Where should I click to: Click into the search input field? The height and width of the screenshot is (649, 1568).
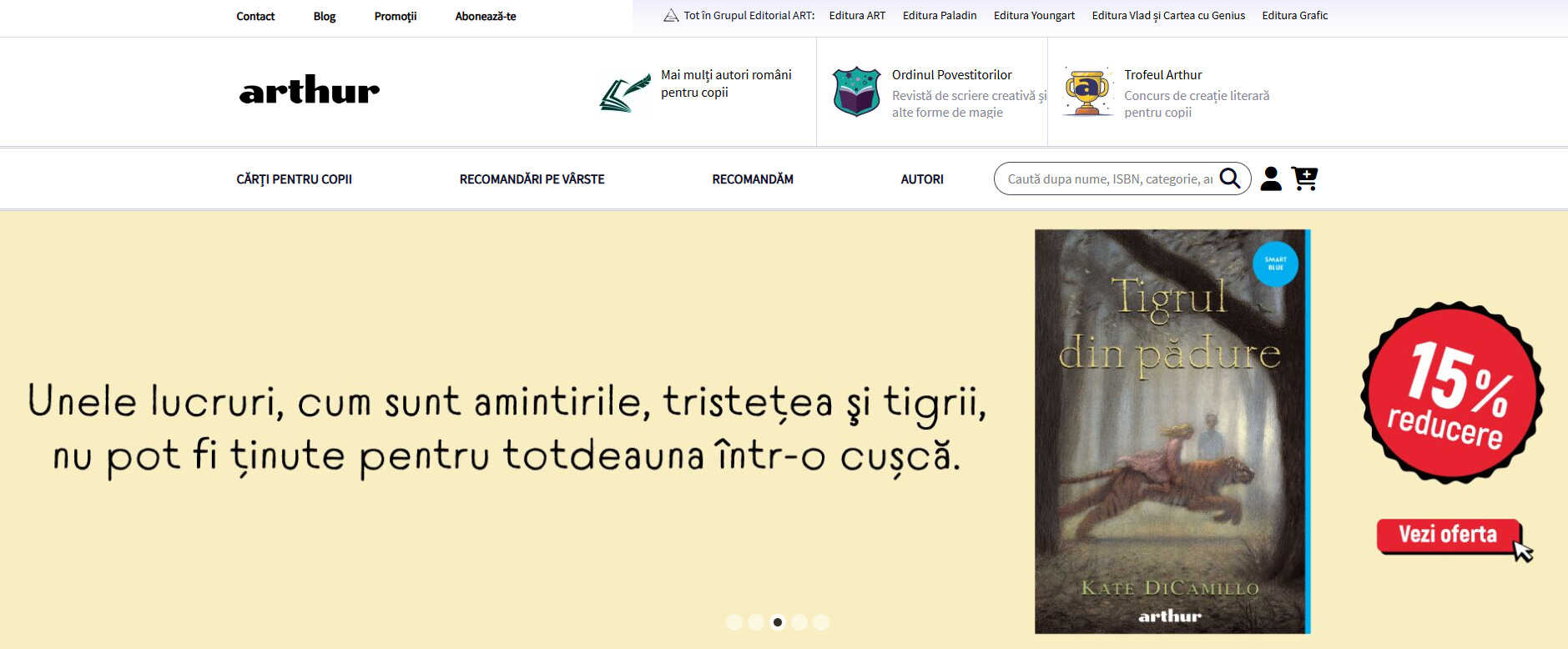click(x=1108, y=179)
